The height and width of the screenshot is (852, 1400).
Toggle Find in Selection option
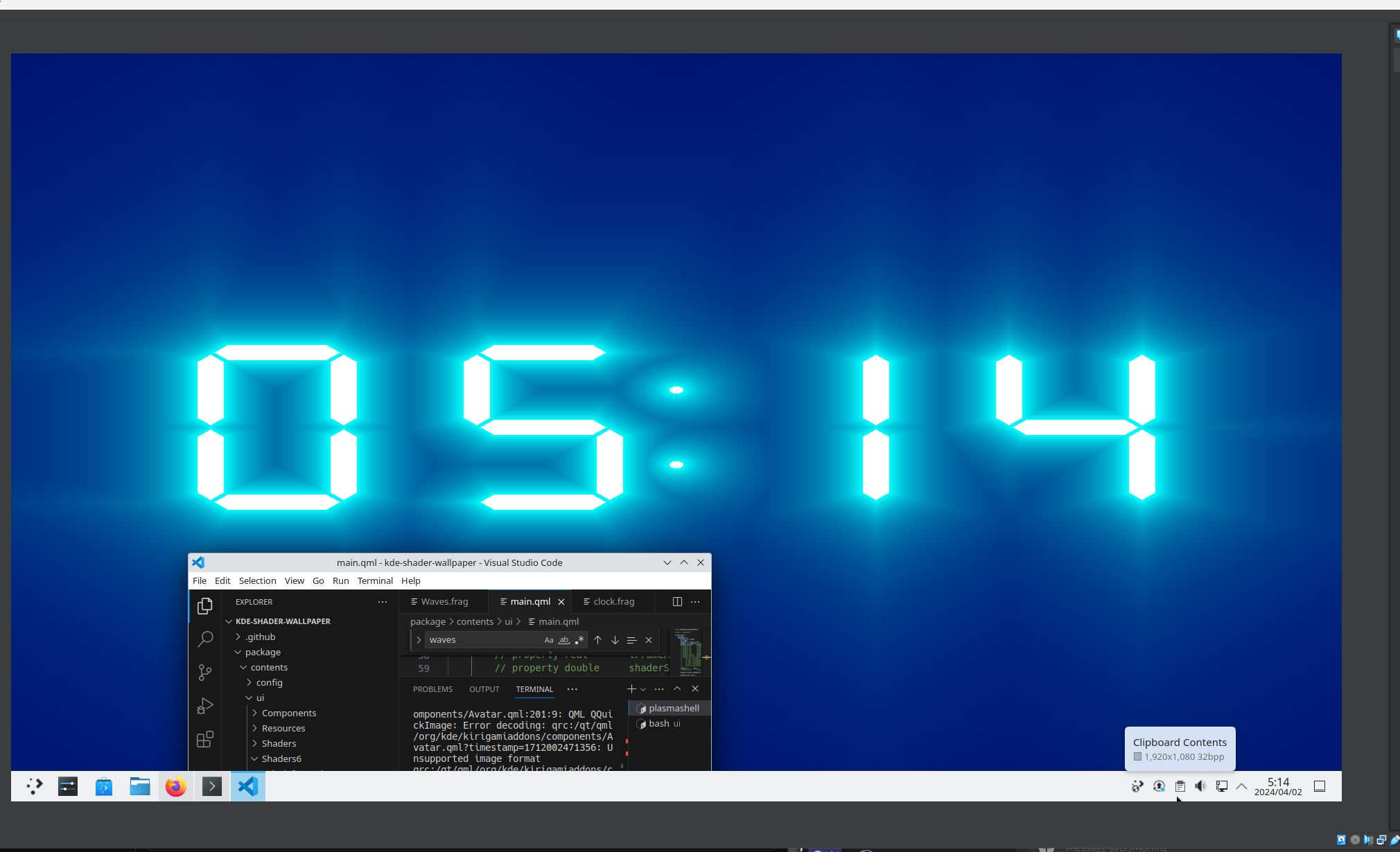pos(631,640)
